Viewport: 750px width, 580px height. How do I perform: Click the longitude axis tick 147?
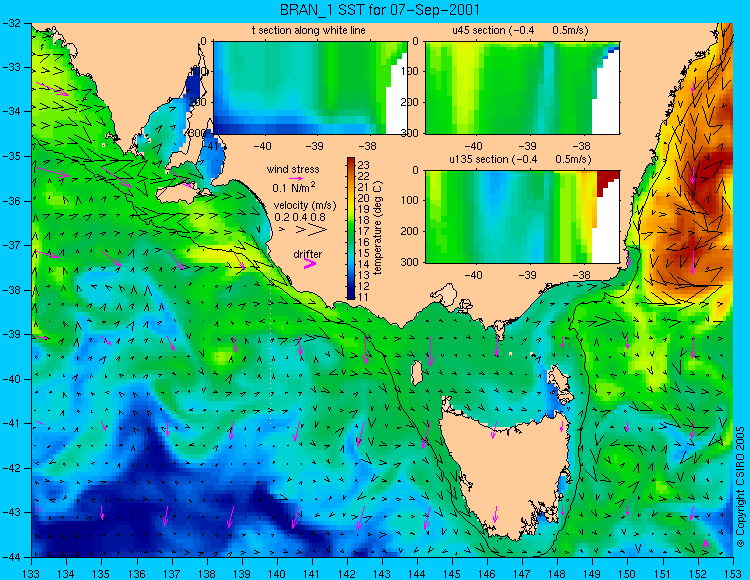pyautogui.click(x=522, y=574)
